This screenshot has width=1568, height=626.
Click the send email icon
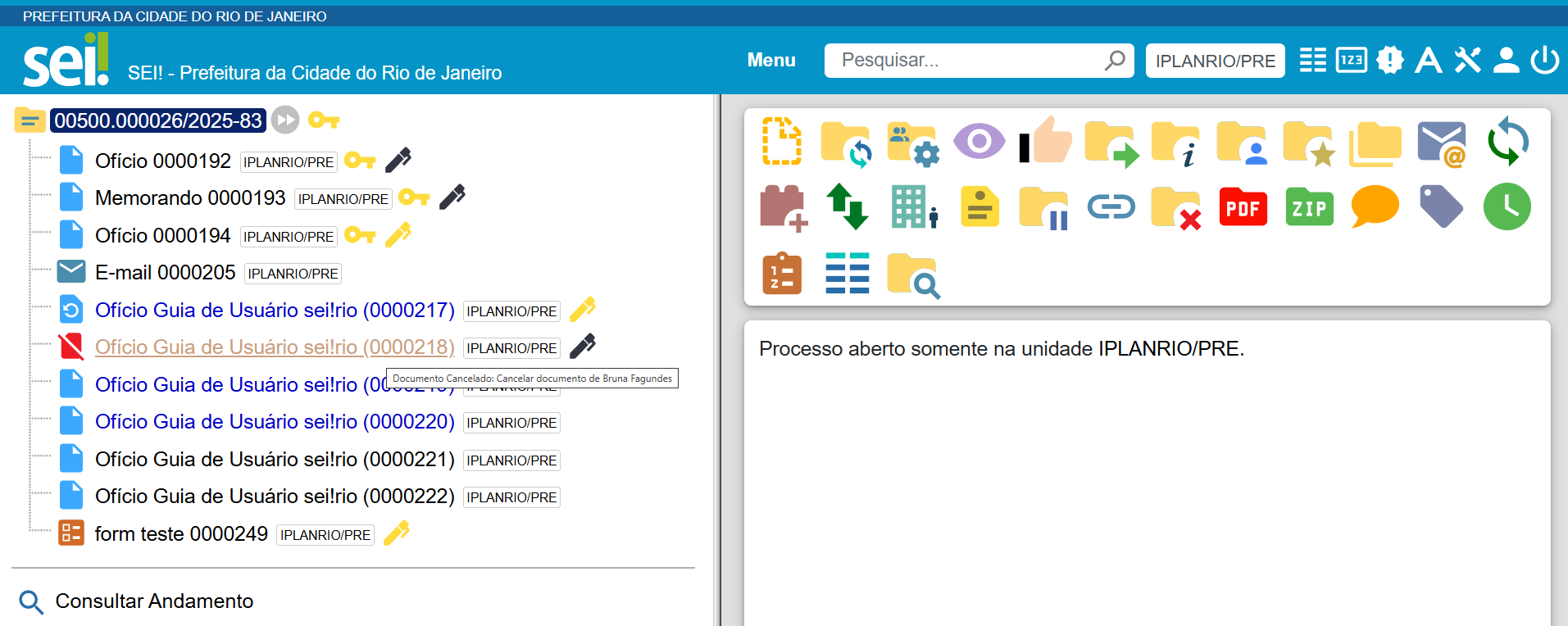coord(1441,143)
